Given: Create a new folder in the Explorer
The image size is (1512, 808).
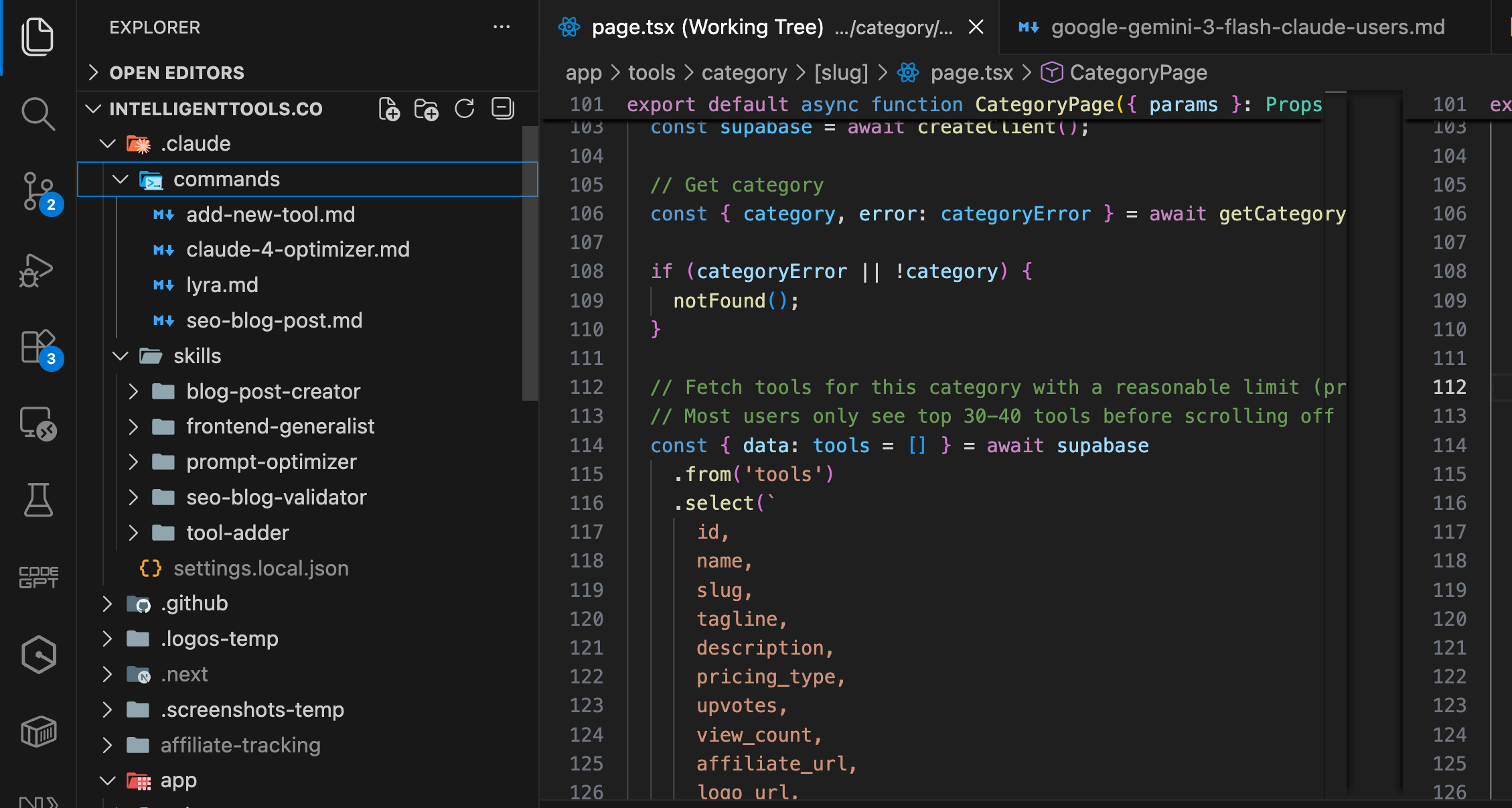Looking at the screenshot, I should pyautogui.click(x=427, y=108).
